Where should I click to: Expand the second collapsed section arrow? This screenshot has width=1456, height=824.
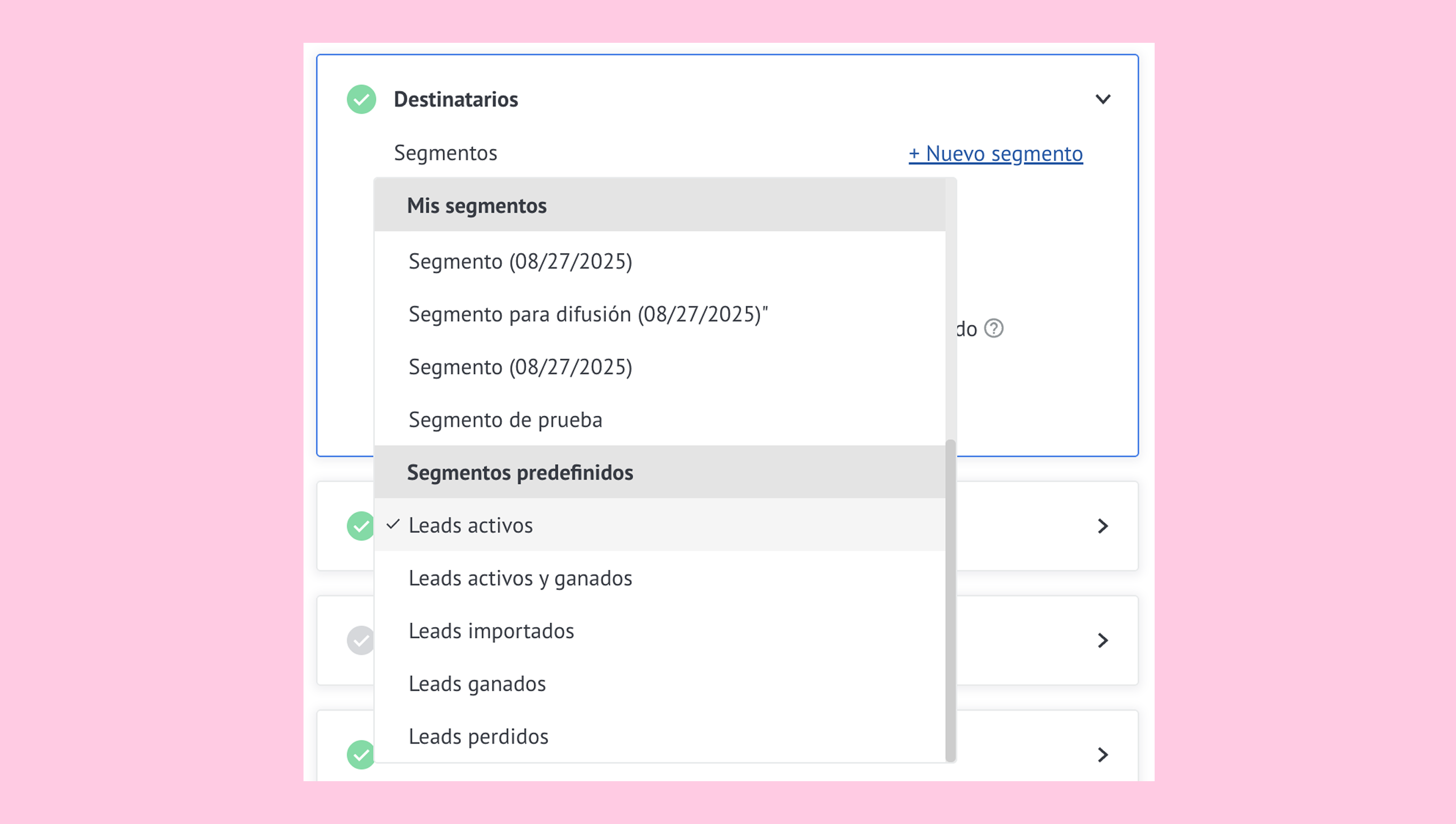1103,527
